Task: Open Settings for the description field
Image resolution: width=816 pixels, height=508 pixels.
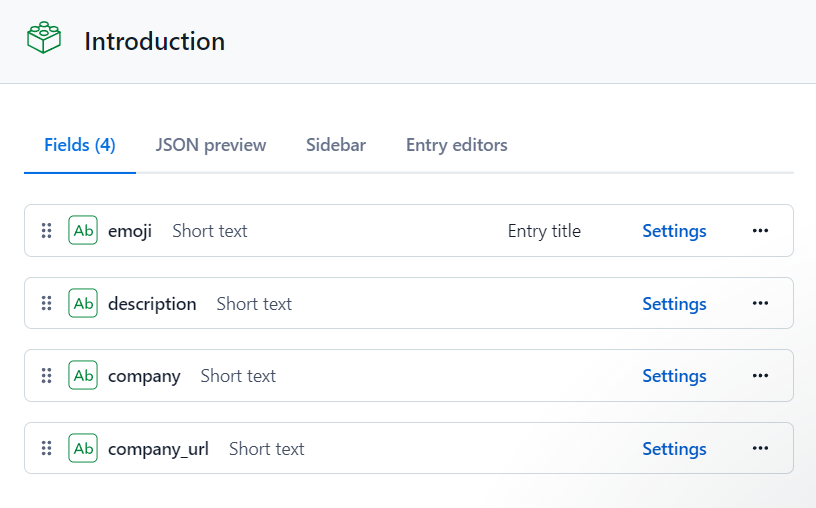Action: [x=674, y=304]
